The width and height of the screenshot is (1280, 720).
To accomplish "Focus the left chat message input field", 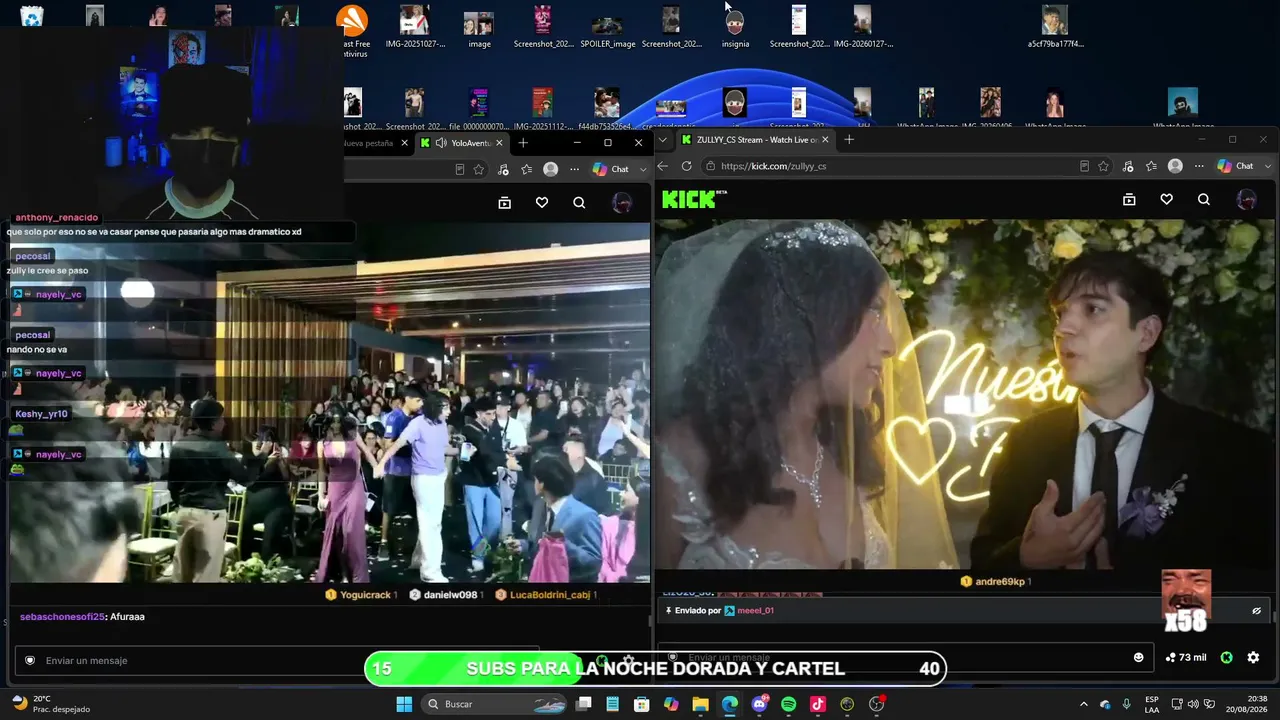I will click(x=278, y=660).
